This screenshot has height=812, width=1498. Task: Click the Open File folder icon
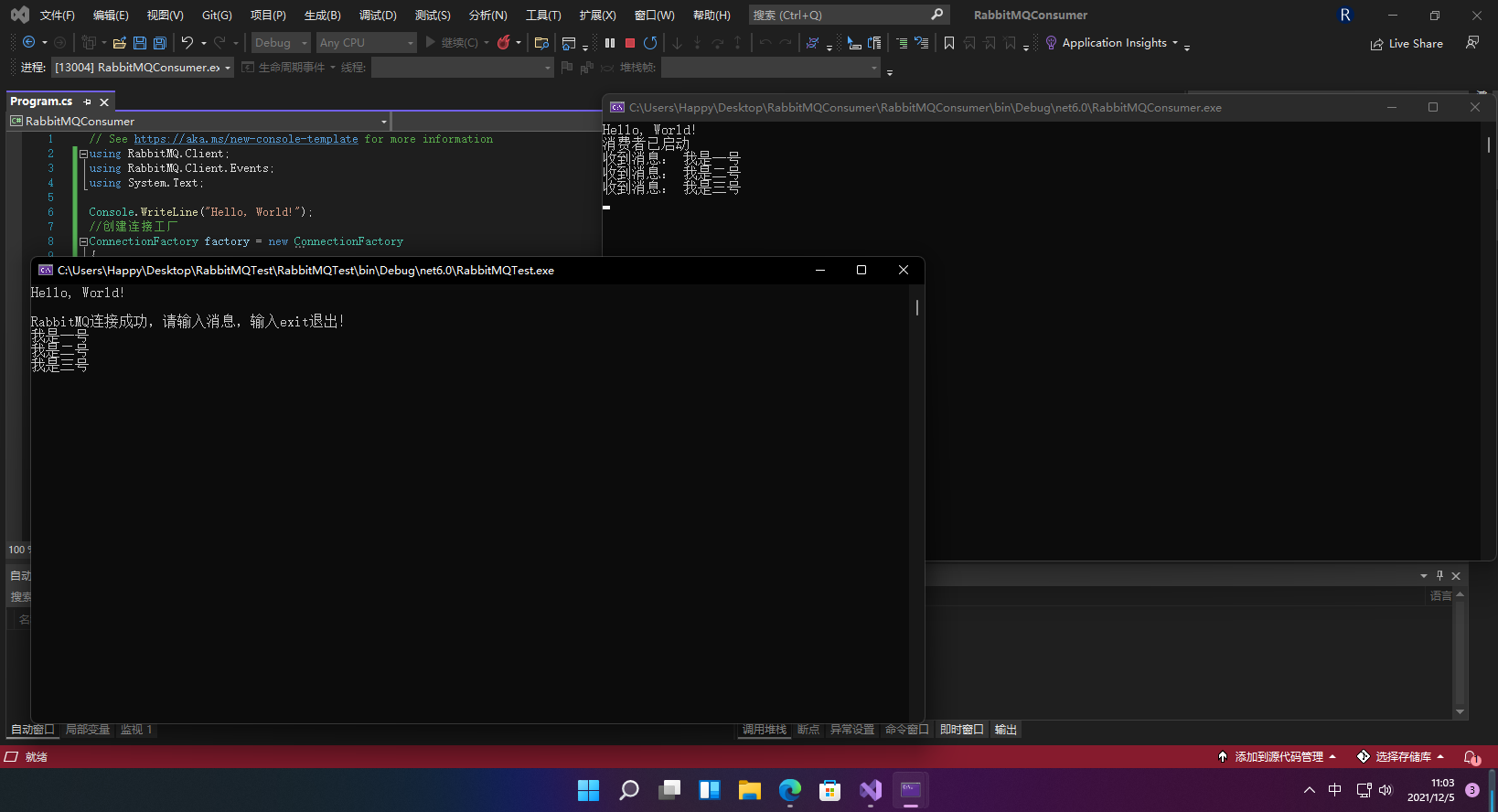click(119, 43)
